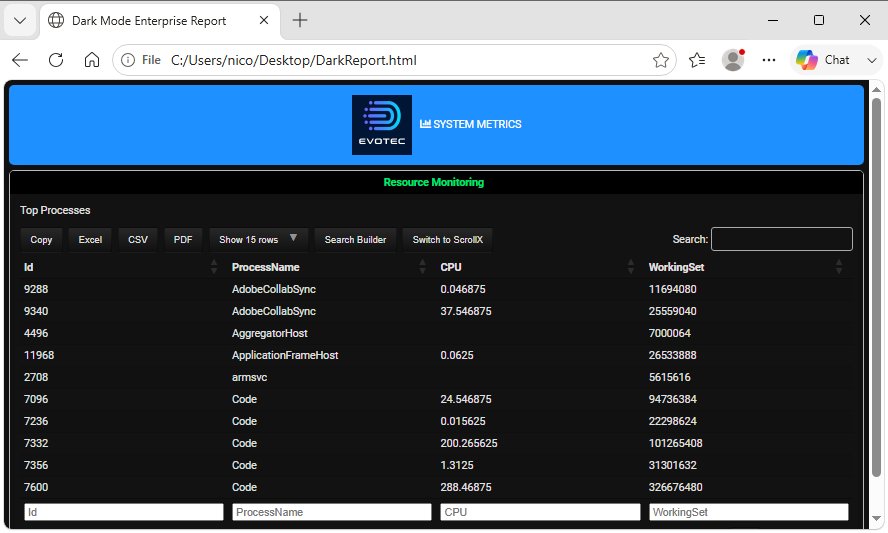888x533 pixels.
Task: Open the favorites list
Action: pyautogui.click(x=697, y=60)
